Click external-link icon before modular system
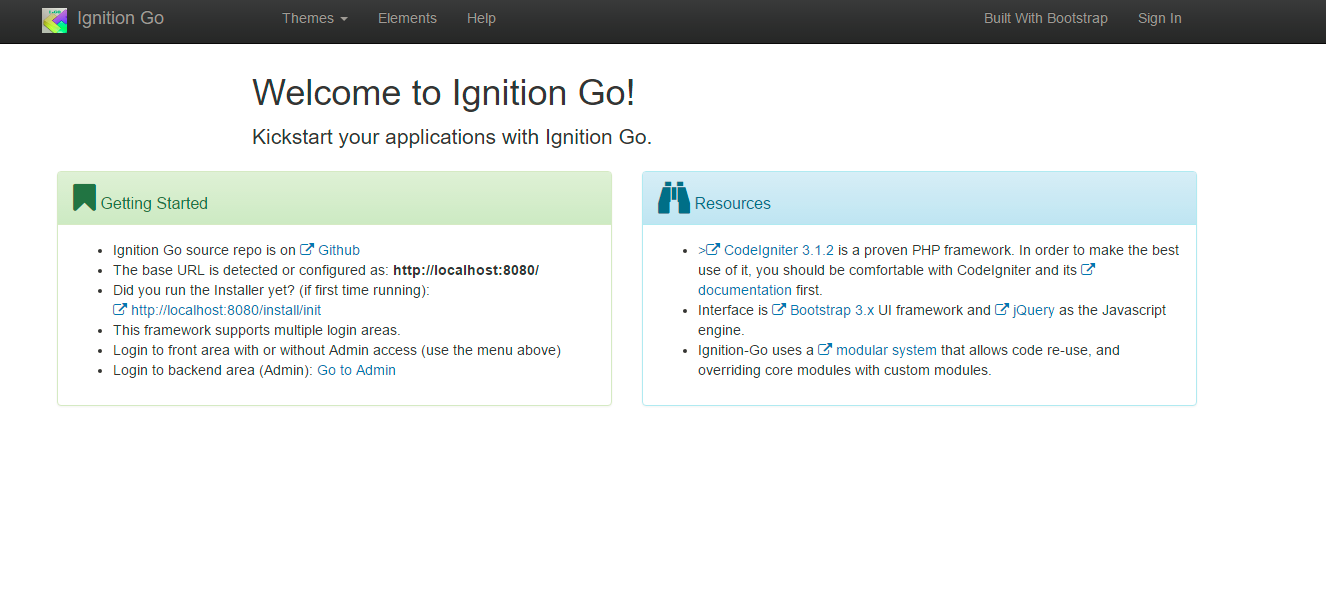Image resolution: width=1326 pixels, height=613 pixels. click(825, 350)
